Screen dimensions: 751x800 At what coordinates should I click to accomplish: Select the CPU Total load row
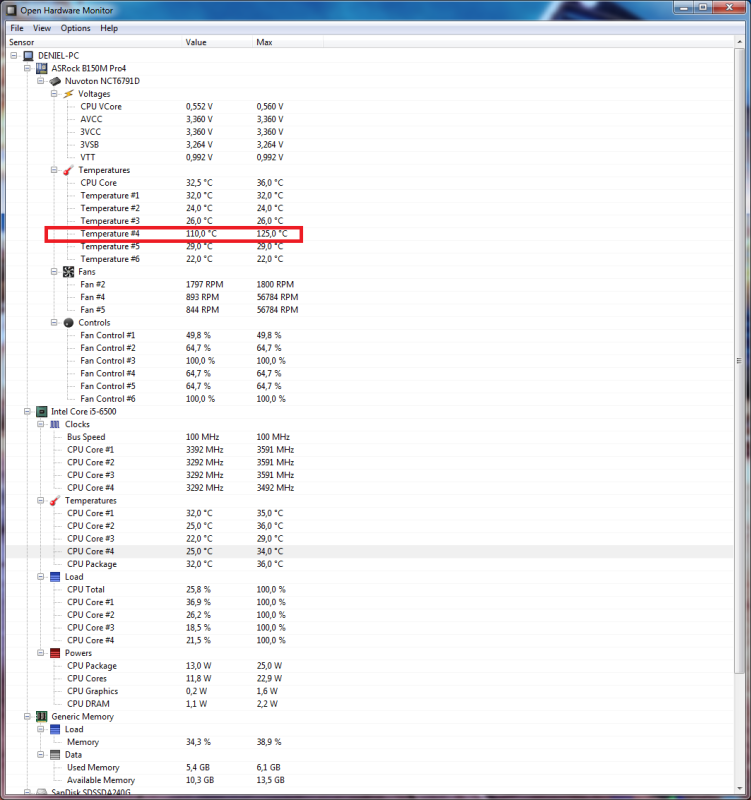(369, 590)
